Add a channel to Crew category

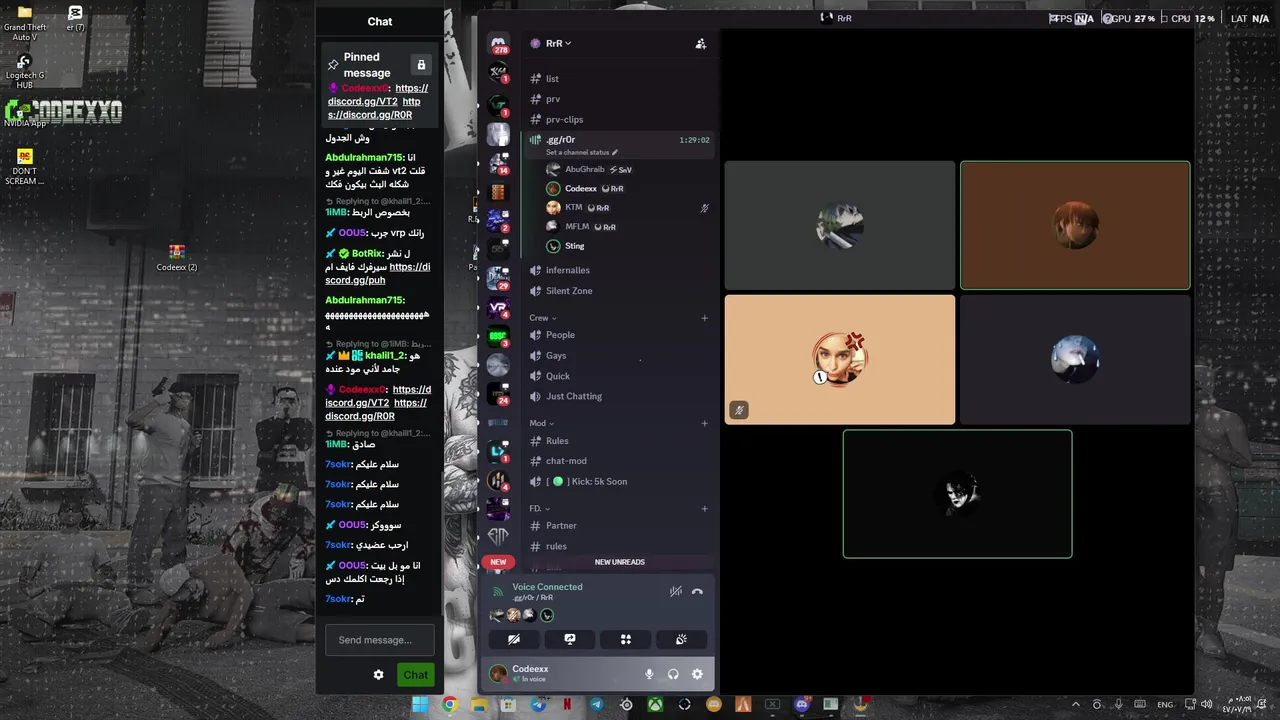[704, 318]
